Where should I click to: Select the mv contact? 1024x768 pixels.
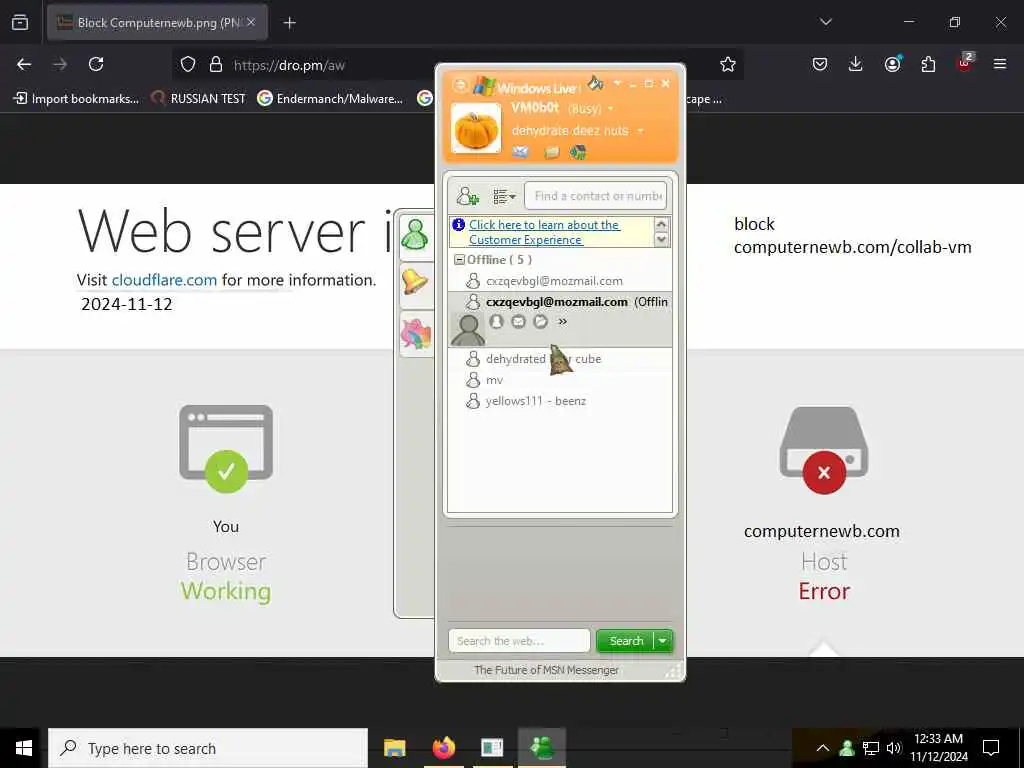(494, 380)
